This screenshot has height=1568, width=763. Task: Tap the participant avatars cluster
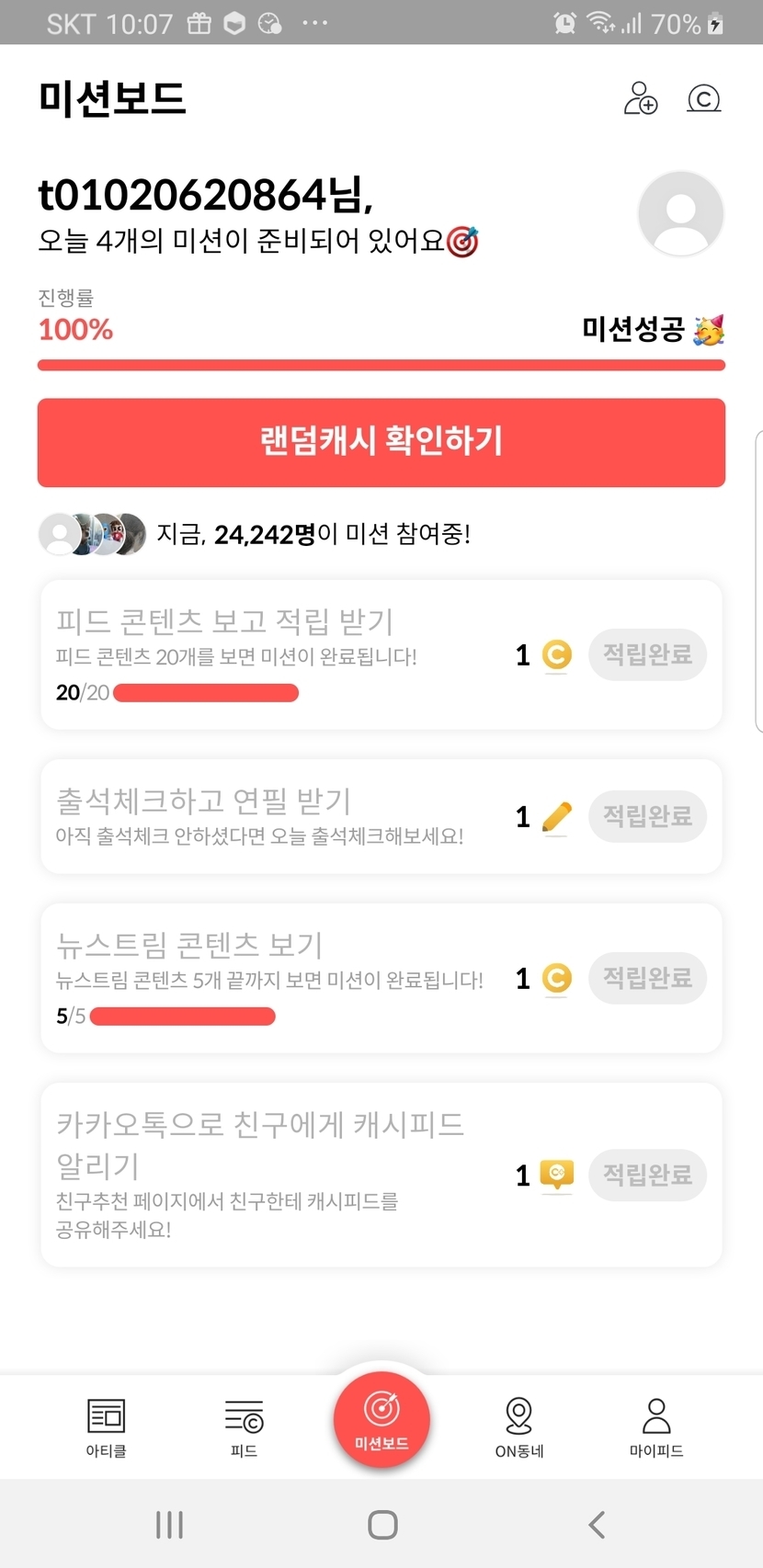coord(92,534)
